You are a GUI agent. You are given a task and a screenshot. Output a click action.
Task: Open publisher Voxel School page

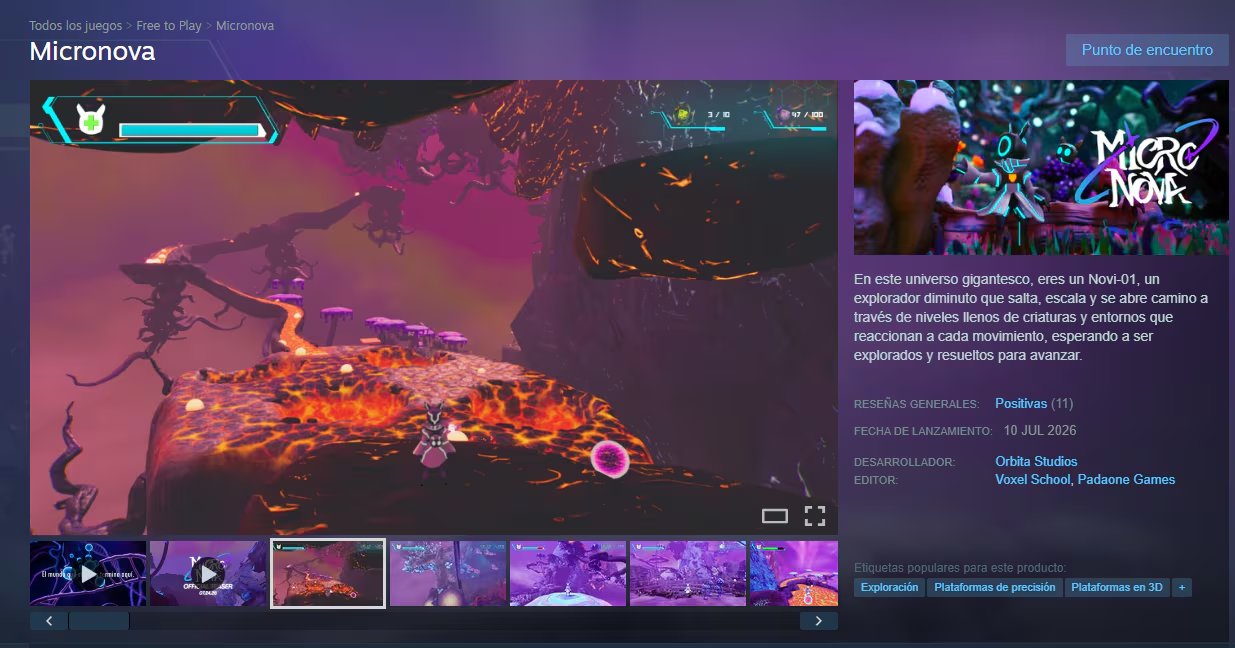(x=1033, y=480)
